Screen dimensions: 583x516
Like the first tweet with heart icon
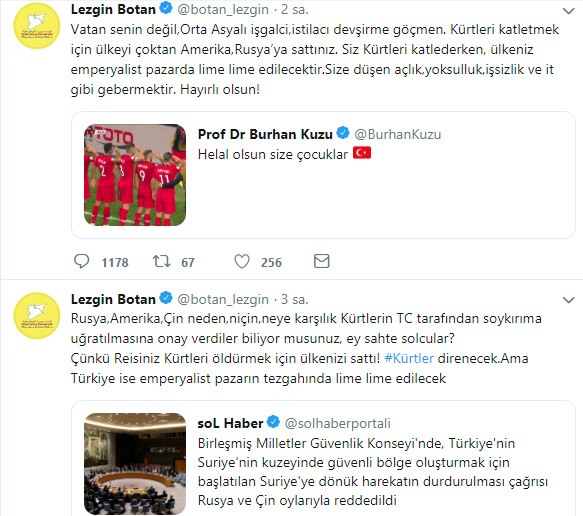point(242,261)
